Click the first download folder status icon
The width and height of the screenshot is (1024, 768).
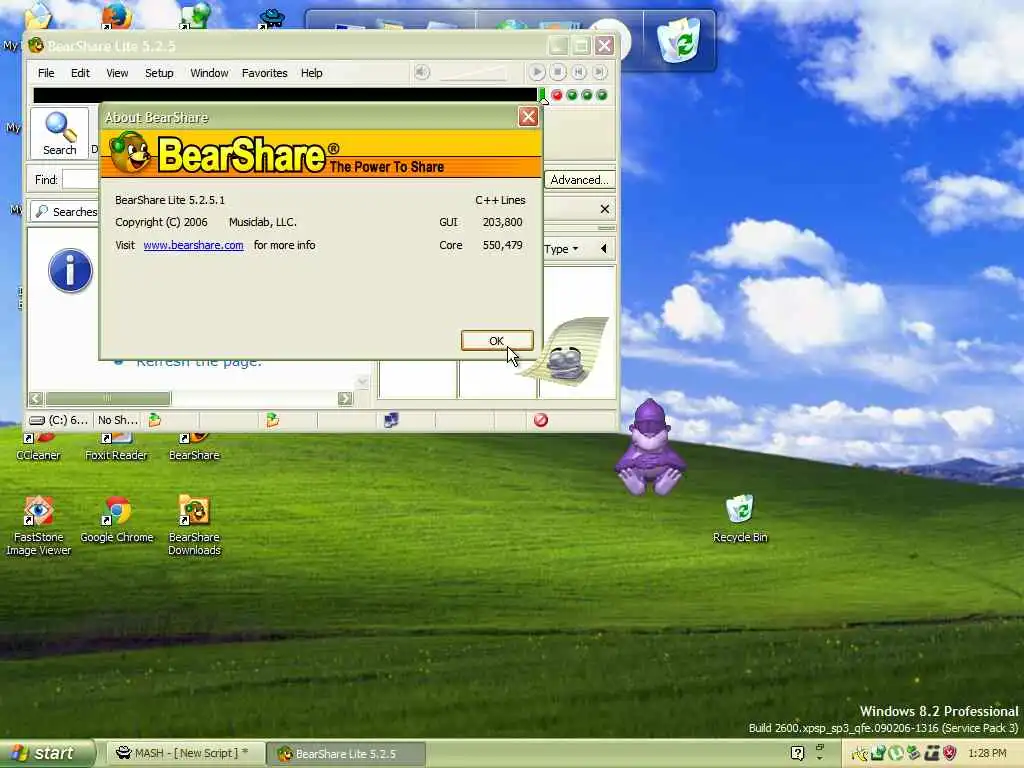pos(155,420)
